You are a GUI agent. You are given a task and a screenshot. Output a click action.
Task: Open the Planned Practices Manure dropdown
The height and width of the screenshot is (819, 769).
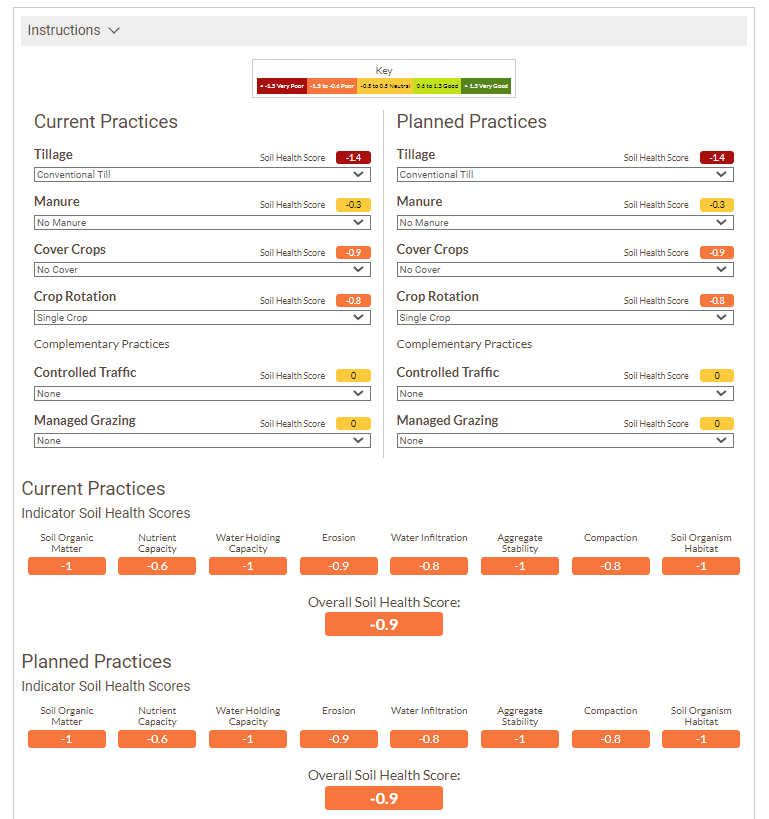(x=565, y=222)
